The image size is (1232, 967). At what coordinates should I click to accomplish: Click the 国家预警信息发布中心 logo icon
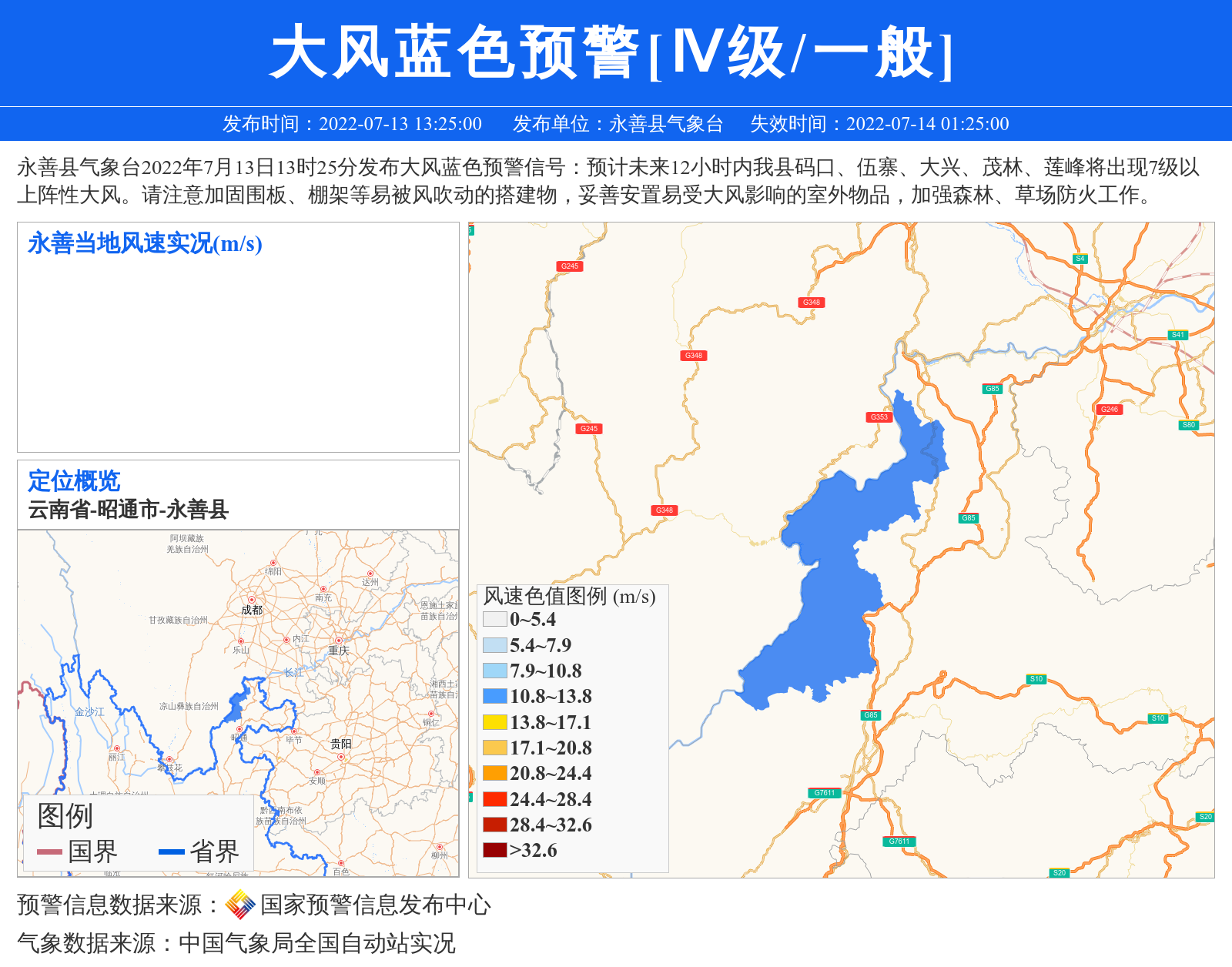click(240, 905)
